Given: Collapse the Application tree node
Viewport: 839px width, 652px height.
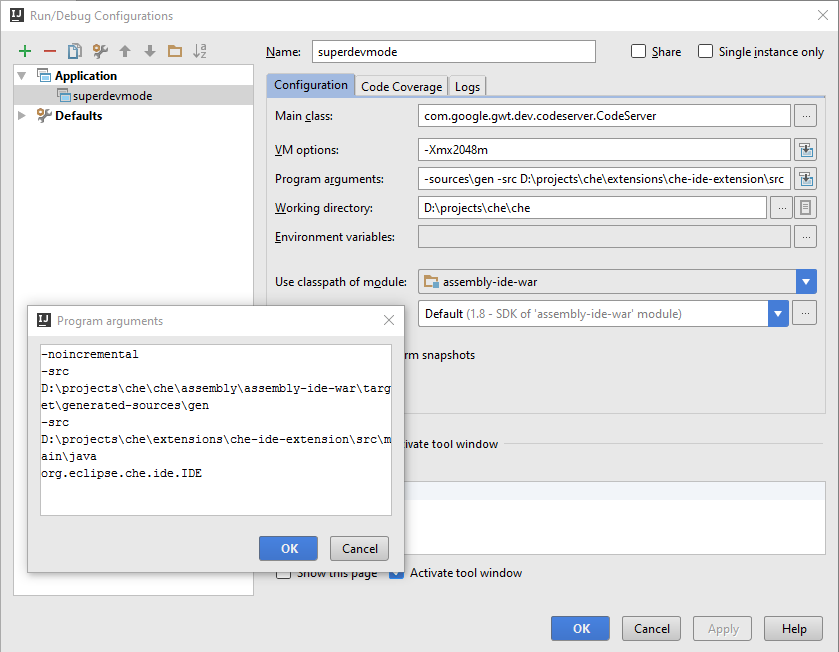Looking at the screenshot, I should pyautogui.click(x=23, y=76).
